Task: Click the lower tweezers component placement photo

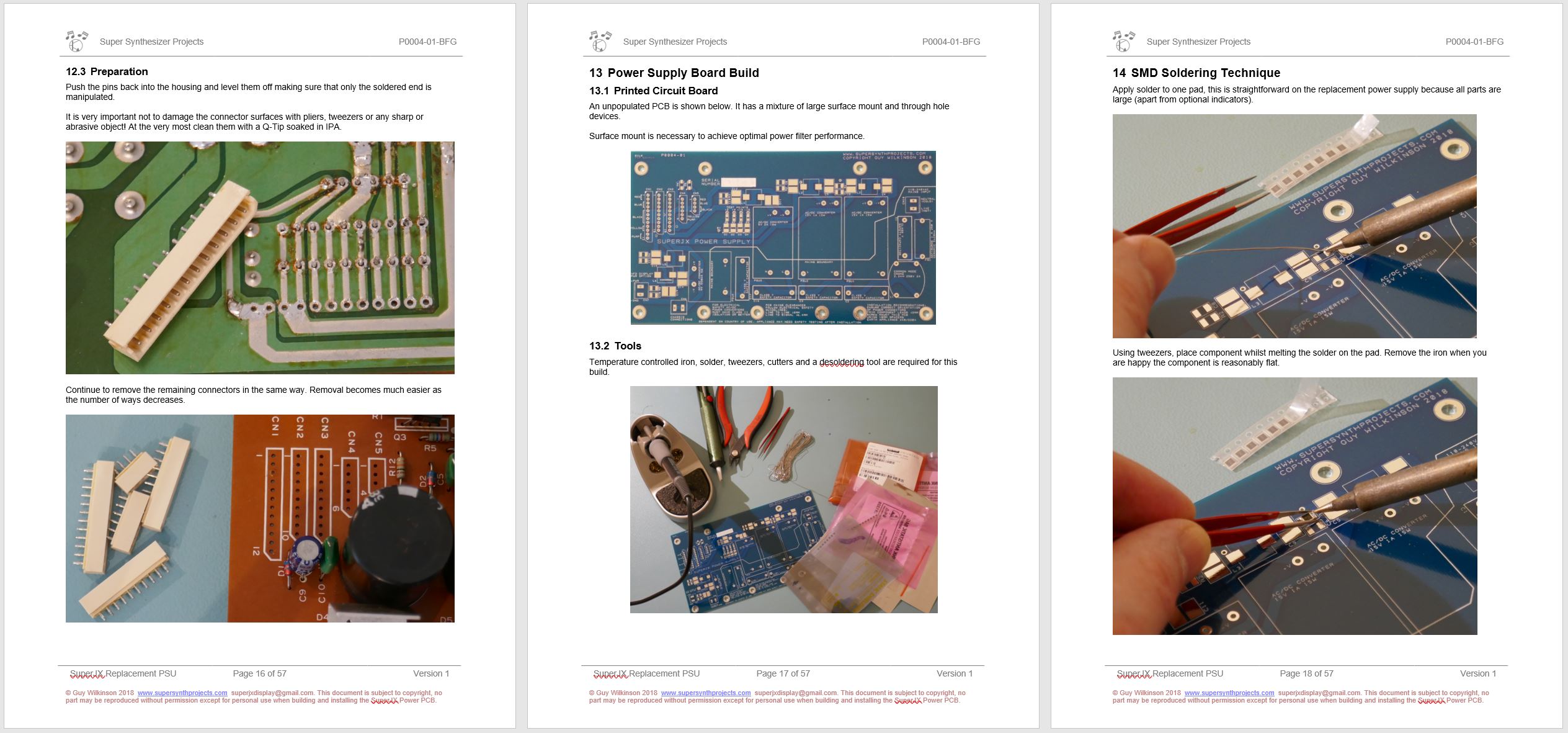Action: tap(1294, 506)
